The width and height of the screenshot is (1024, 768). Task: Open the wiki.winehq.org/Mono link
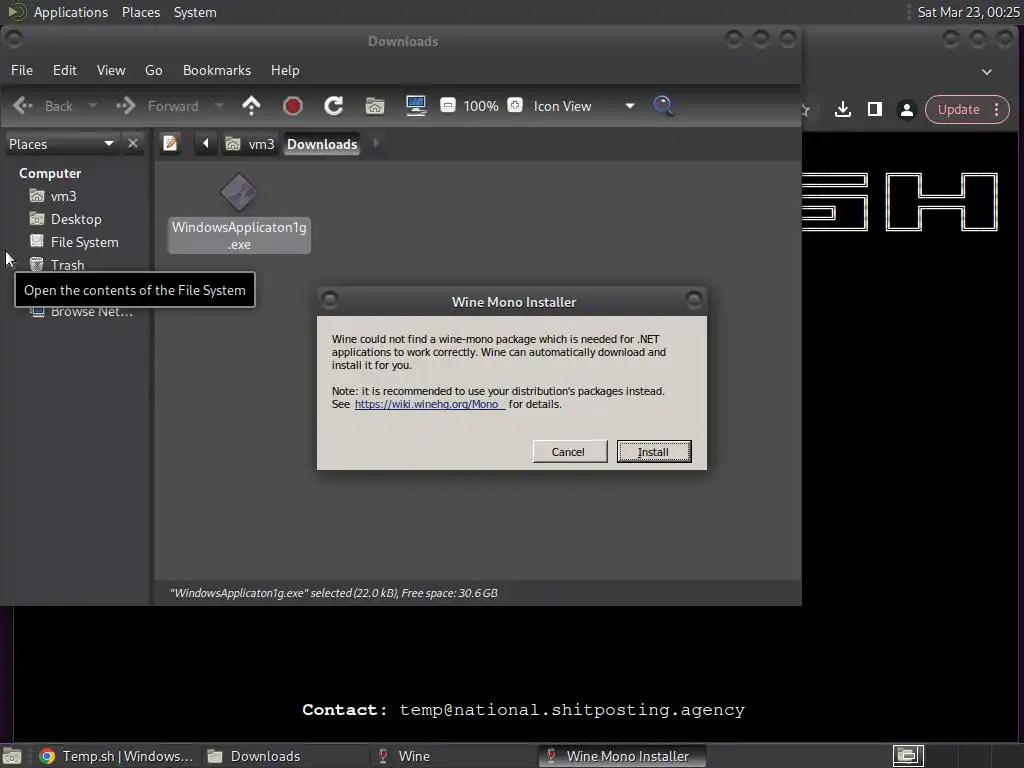(428, 404)
